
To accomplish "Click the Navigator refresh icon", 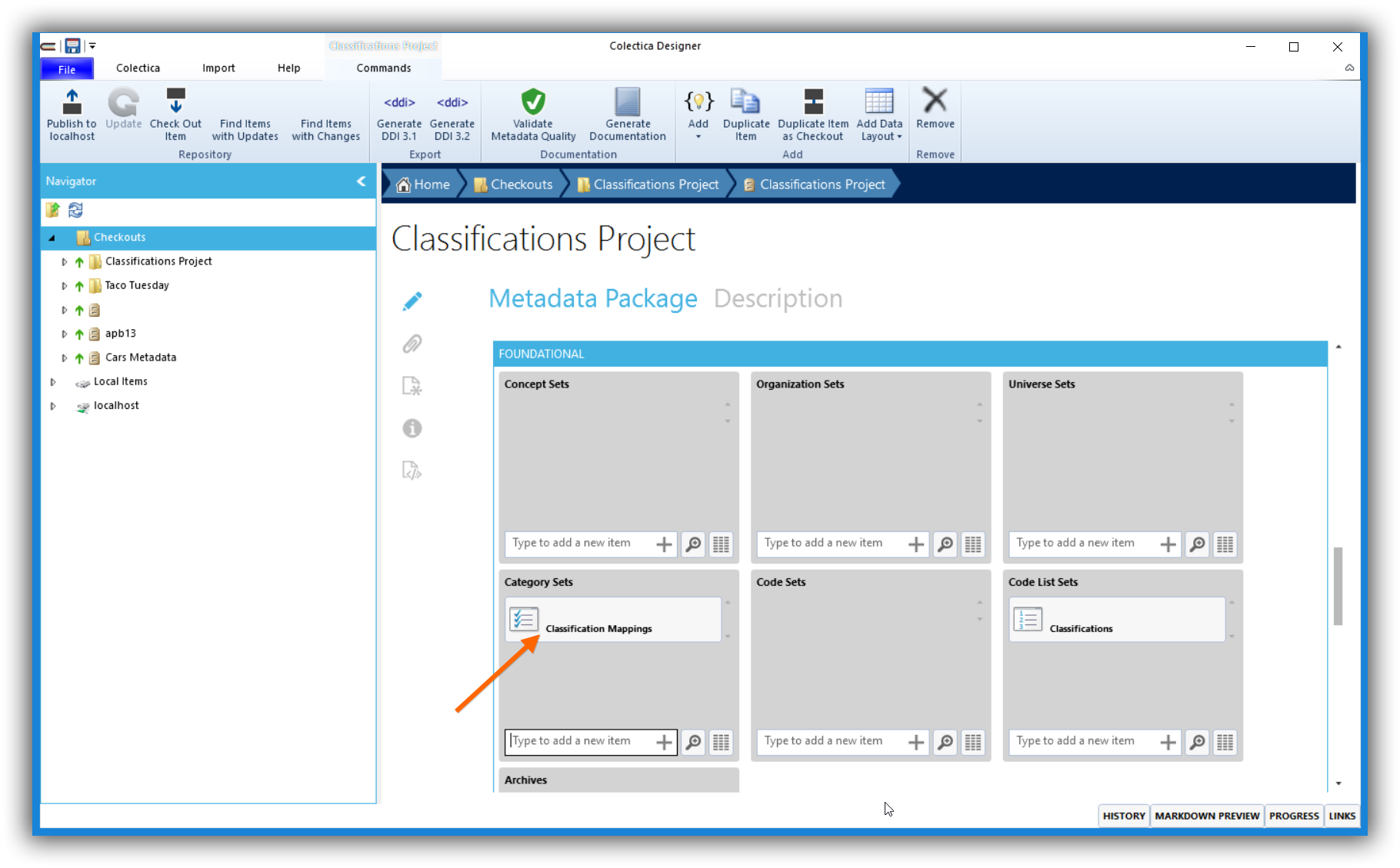I will pyautogui.click(x=75, y=210).
